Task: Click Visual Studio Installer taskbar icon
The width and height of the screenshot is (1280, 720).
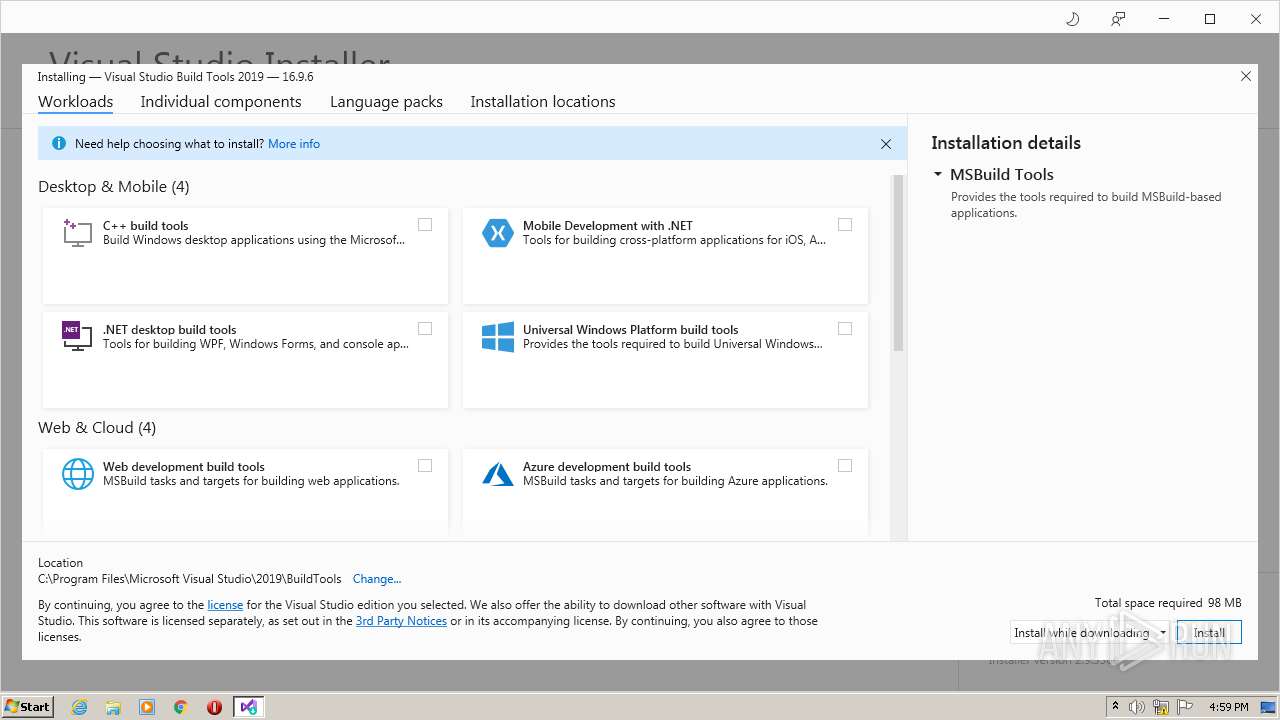Action: [248, 707]
